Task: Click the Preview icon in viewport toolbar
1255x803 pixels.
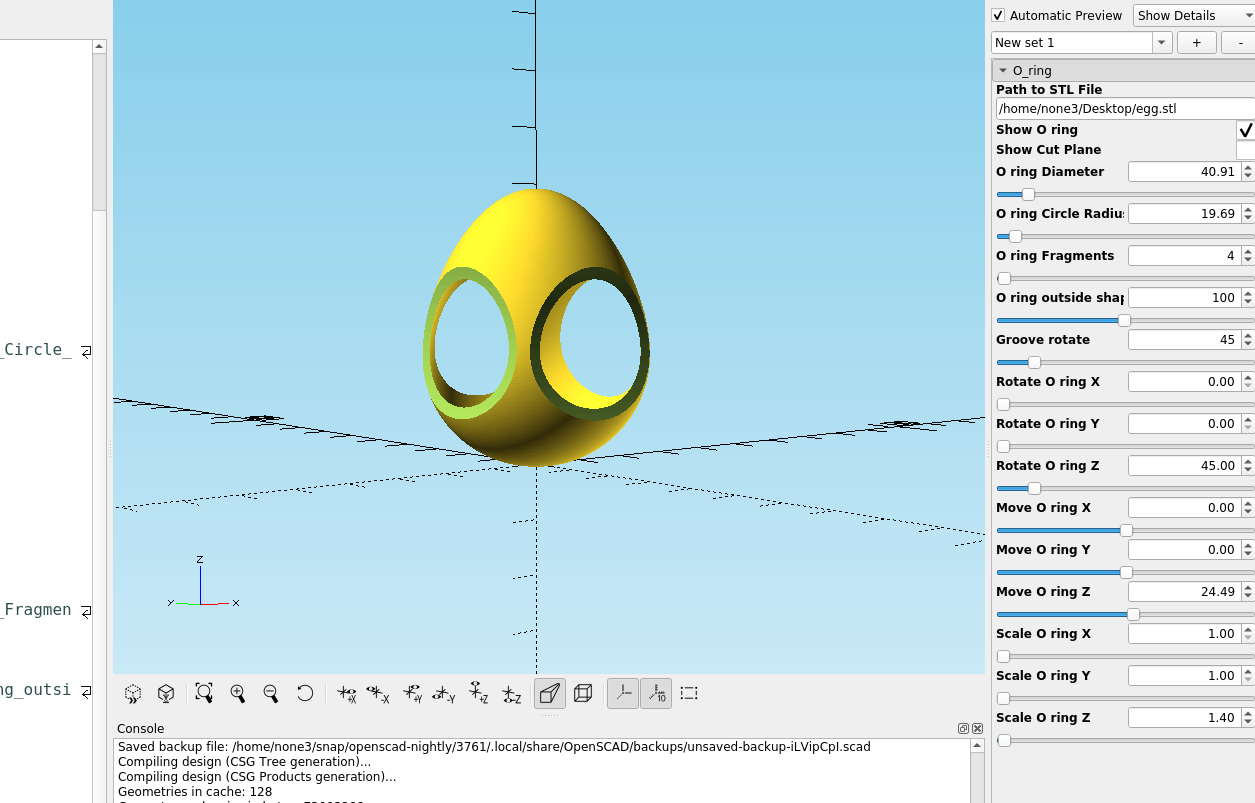Action: point(133,693)
